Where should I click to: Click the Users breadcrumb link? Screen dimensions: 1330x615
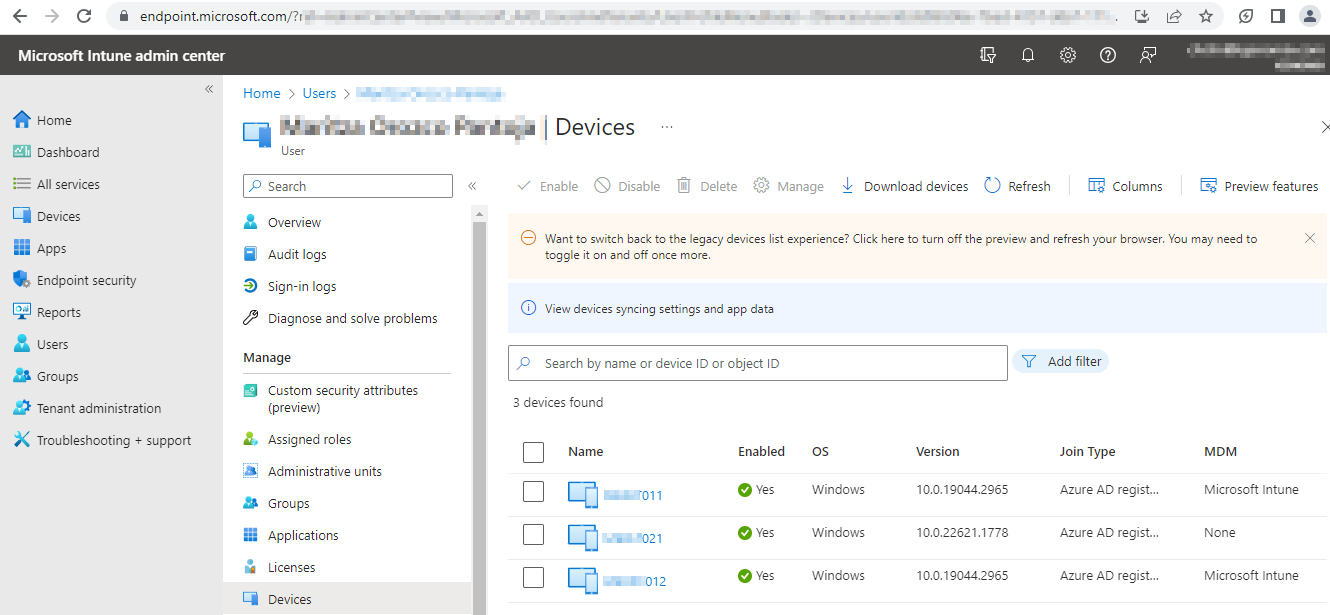[x=319, y=93]
